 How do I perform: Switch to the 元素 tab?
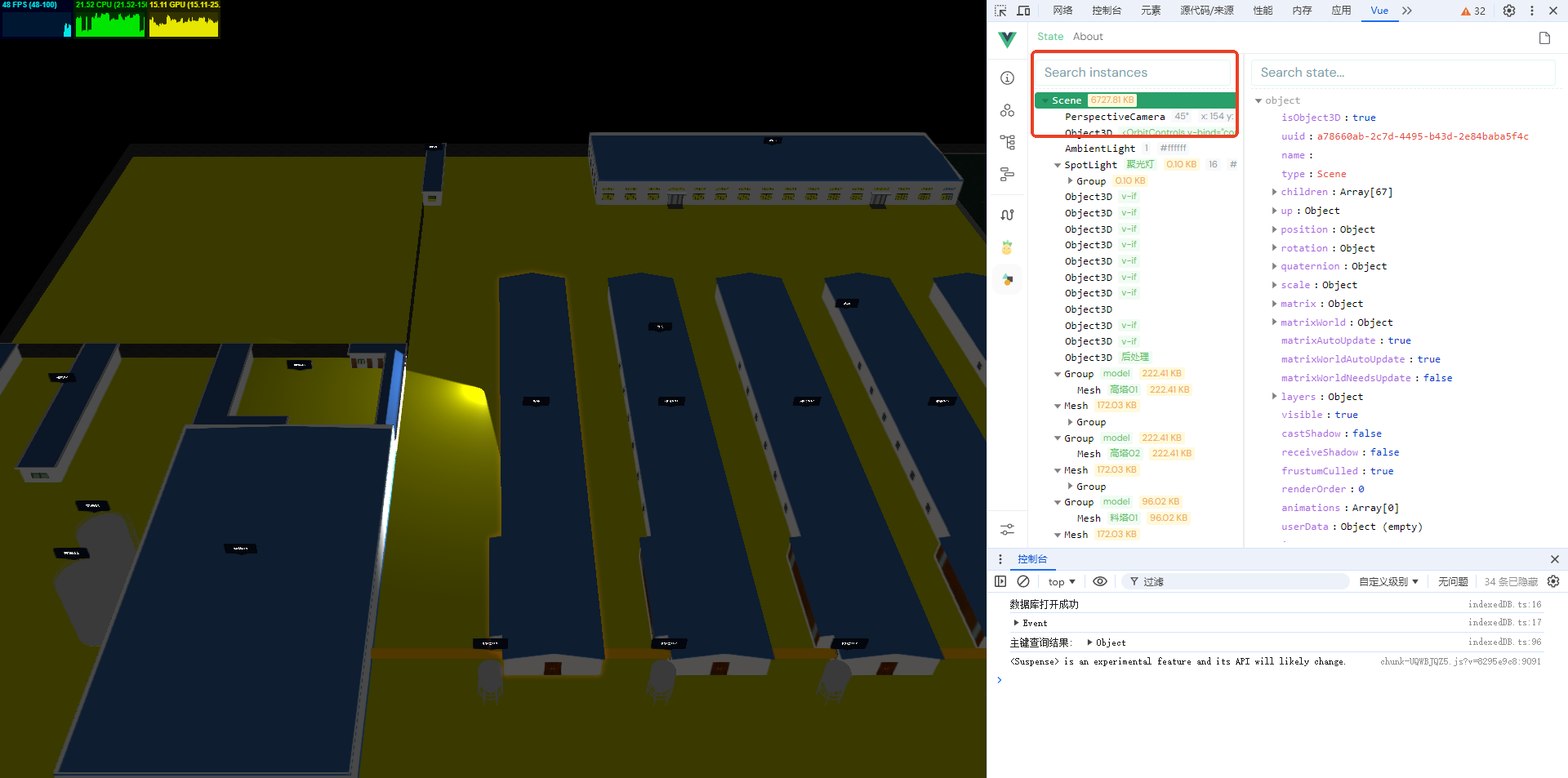pos(1151,11)
